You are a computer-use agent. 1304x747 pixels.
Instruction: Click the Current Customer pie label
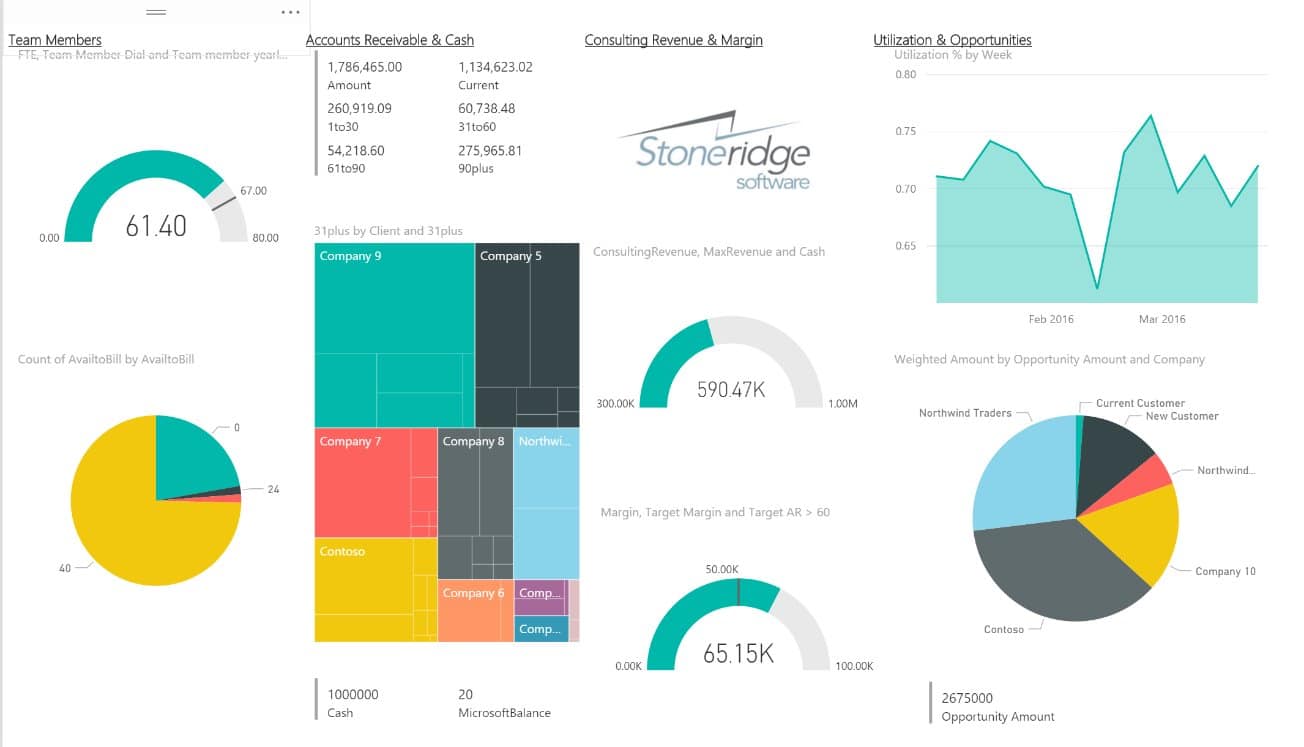pos(1140,403)
